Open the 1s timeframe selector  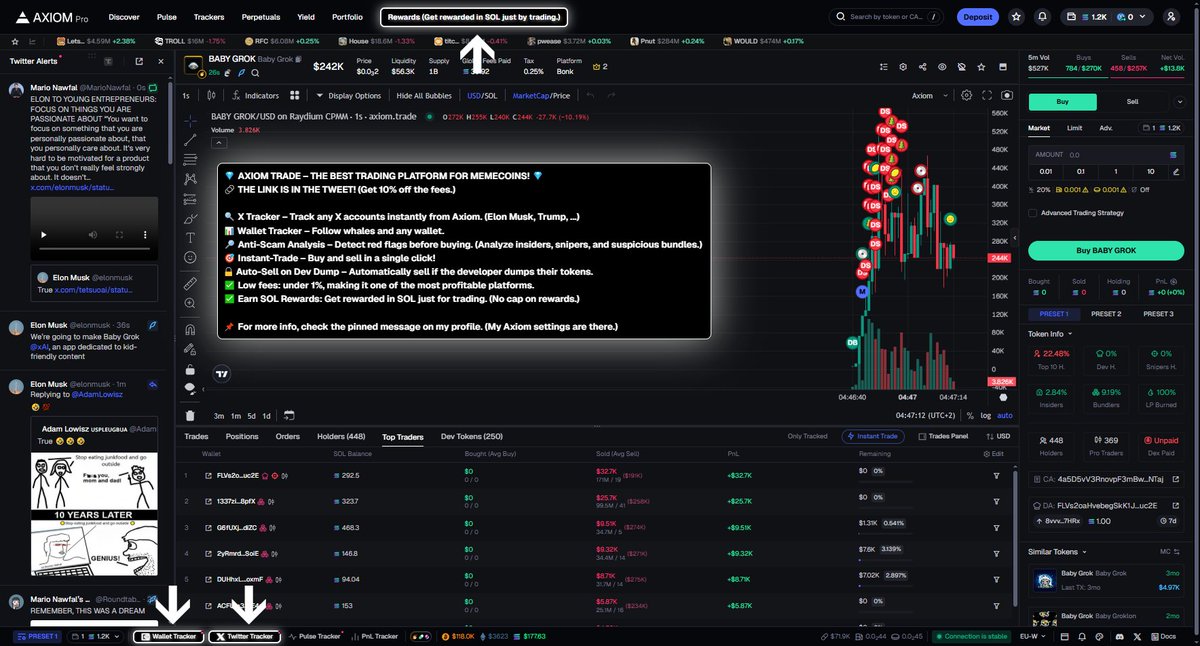(x=187, y=95)
